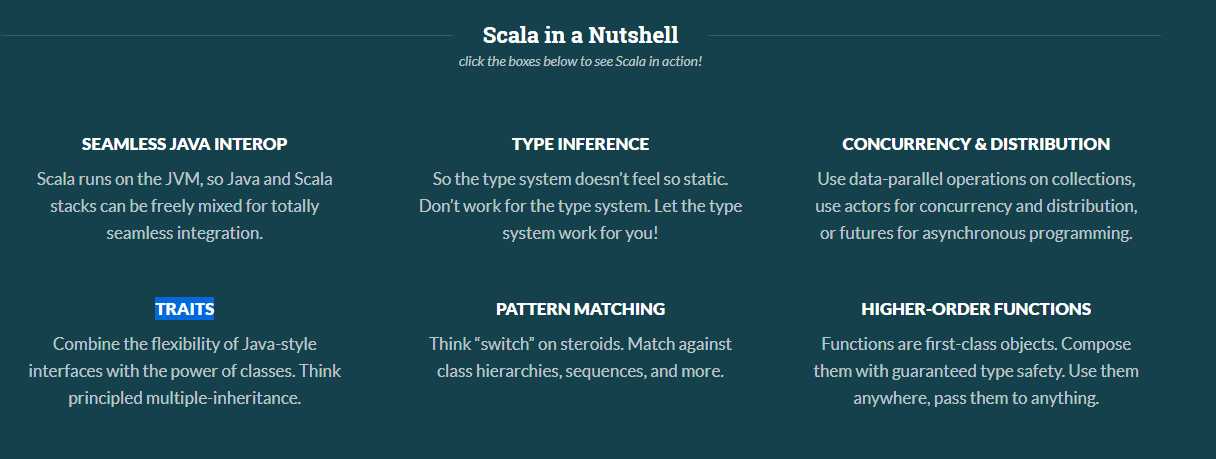This screenshot has width=1216, height=459.
Task: Click the class hierarchies, sequences line
Action: click(x=580, y=371)
